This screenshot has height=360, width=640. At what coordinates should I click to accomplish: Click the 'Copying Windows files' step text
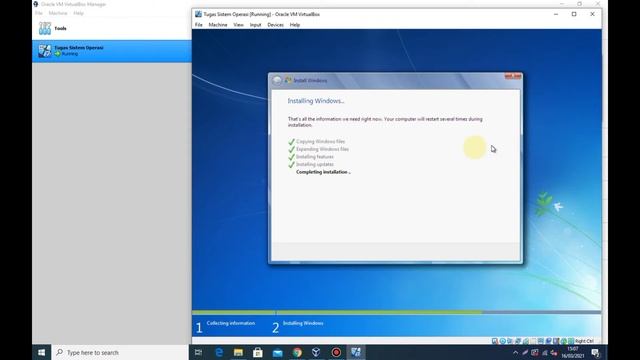pos(320,142)
